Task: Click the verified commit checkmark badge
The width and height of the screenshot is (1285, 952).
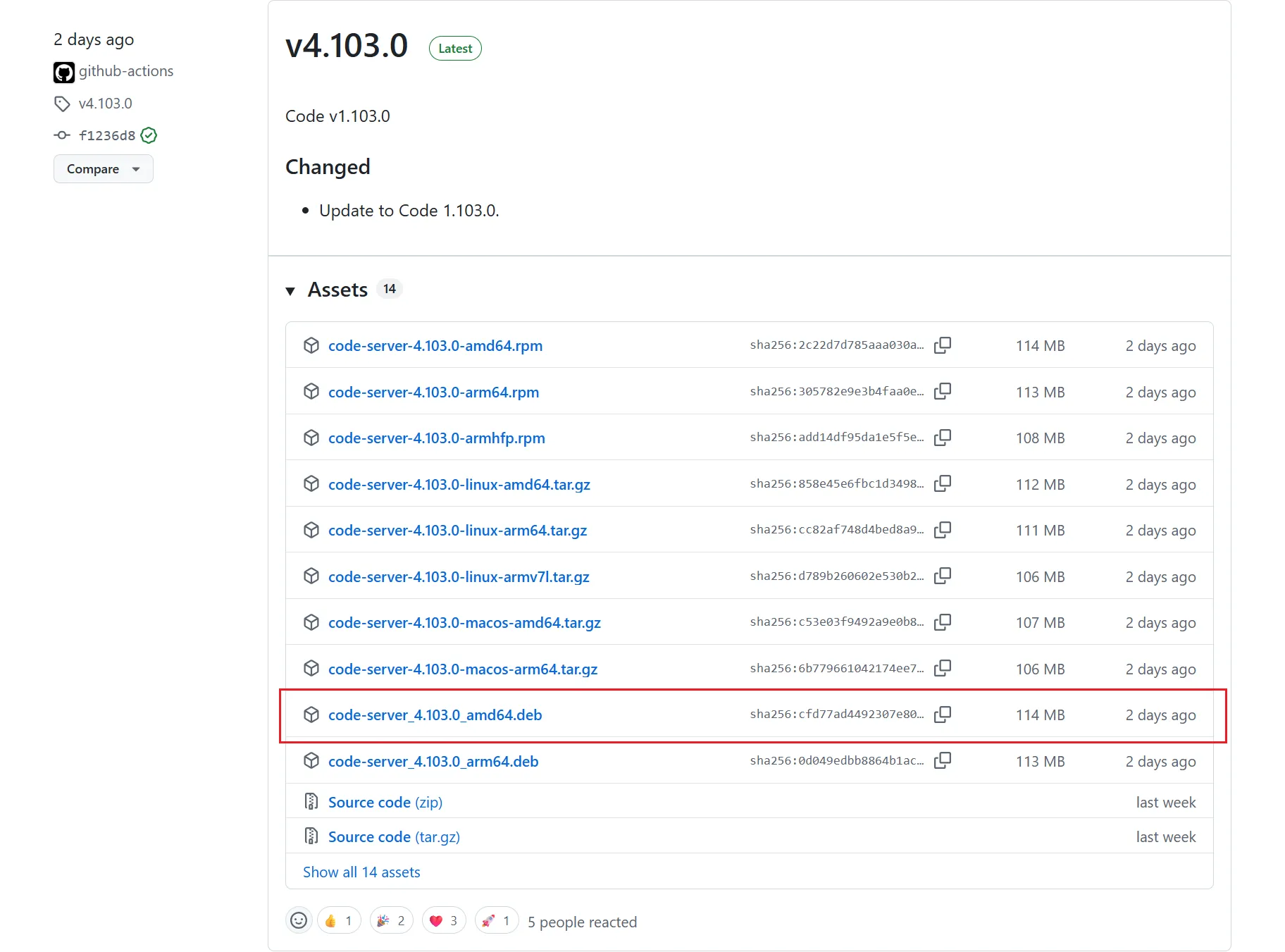Action: (149, 135)
